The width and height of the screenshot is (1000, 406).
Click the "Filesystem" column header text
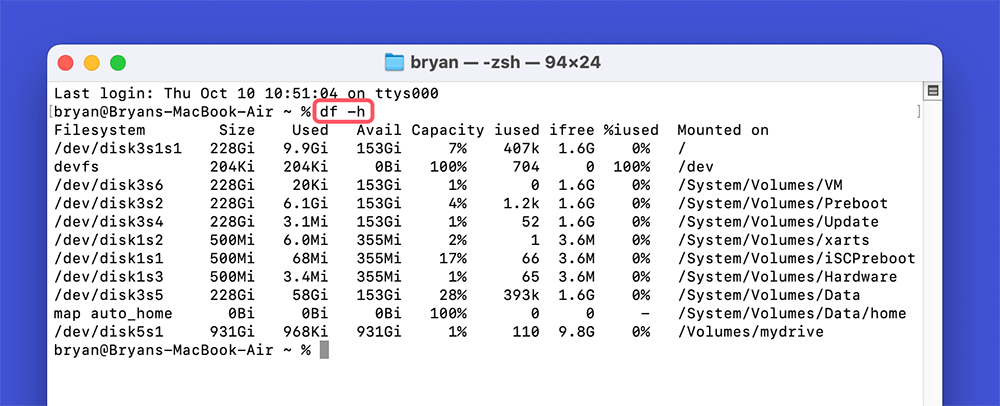tap(99, 130)
